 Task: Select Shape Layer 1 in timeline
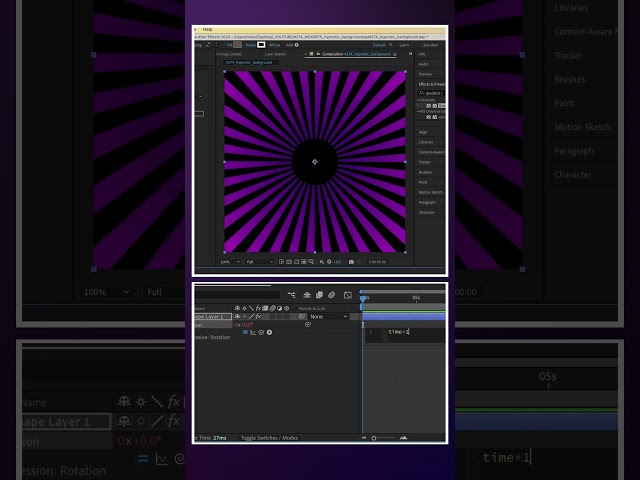click(212, 316)
